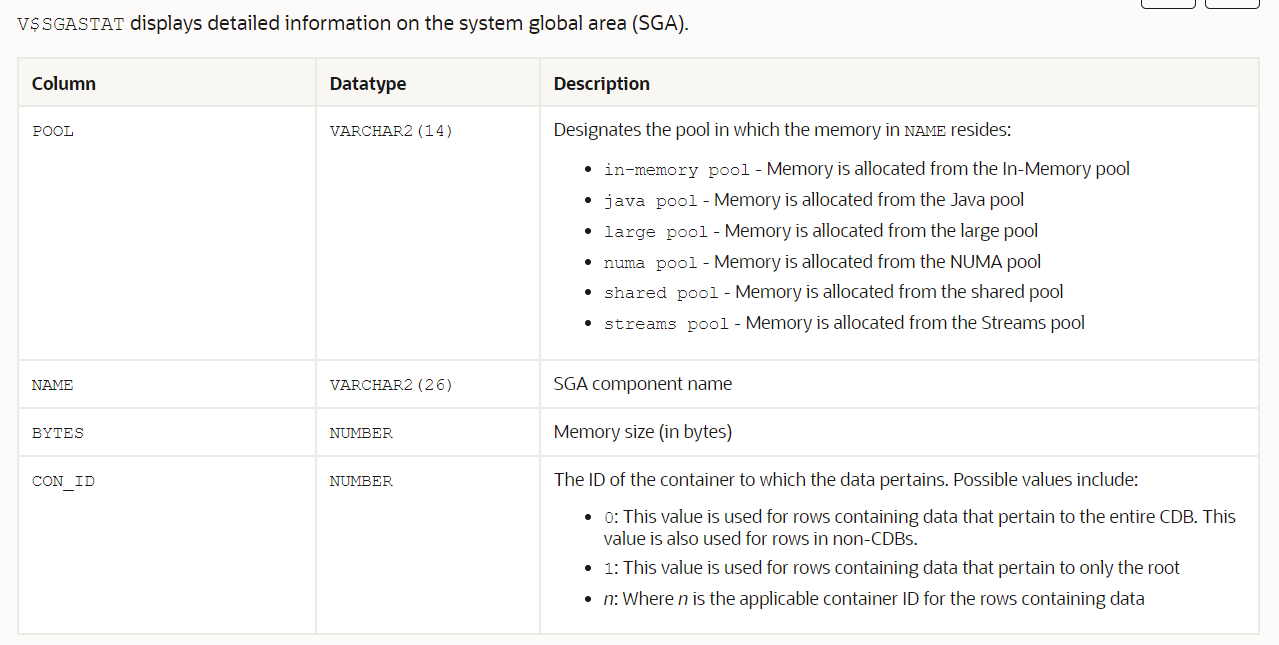
Task: Click the POOL column name
Action: [x=53, y=131]
